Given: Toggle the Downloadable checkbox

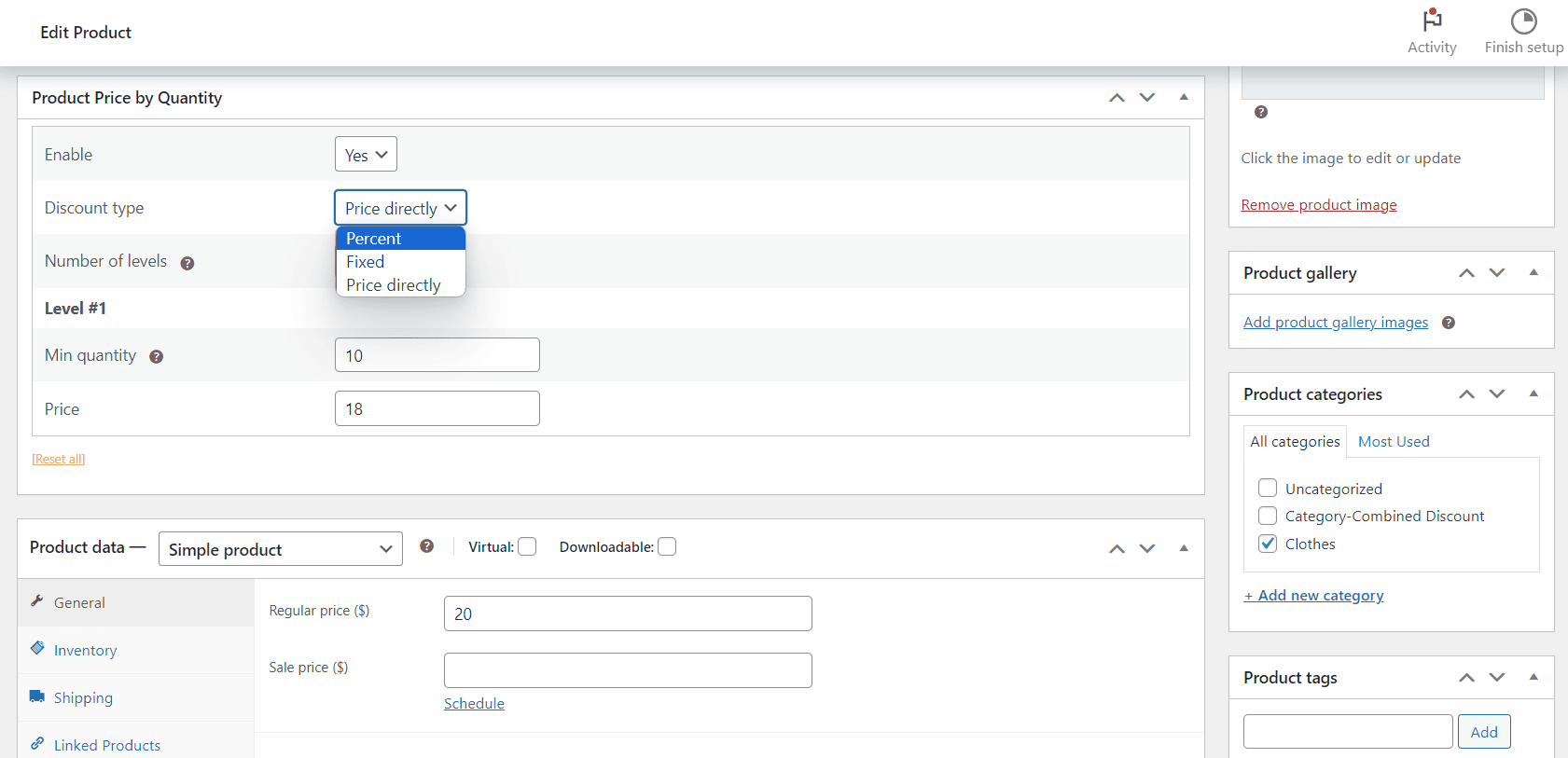Looking at the screenshot, I should tap(667, 546).
